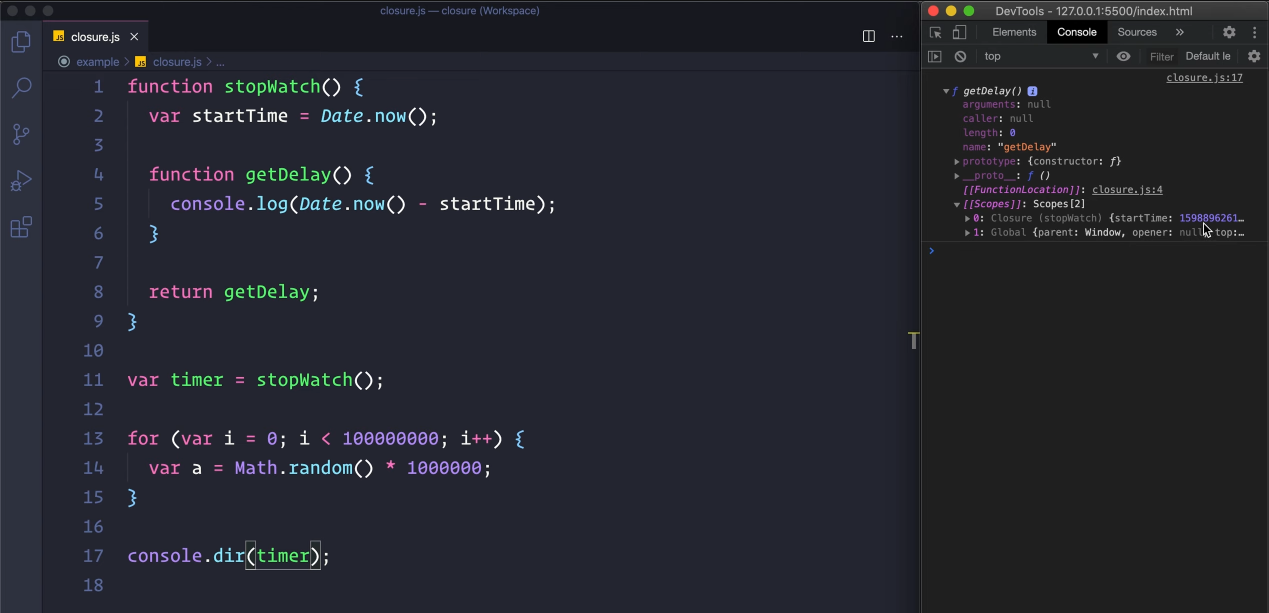This screenshot has height=613, width=1269.
Task: Click the name: "getDelay" row
Action: tap(1009, 147)
